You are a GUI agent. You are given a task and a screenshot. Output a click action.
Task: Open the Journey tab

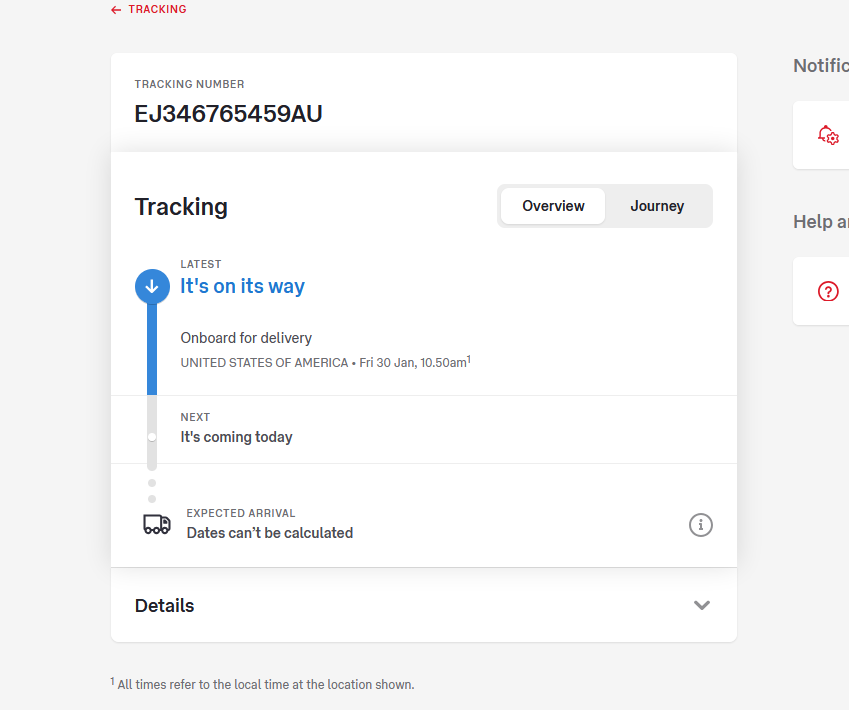point(657,206)
